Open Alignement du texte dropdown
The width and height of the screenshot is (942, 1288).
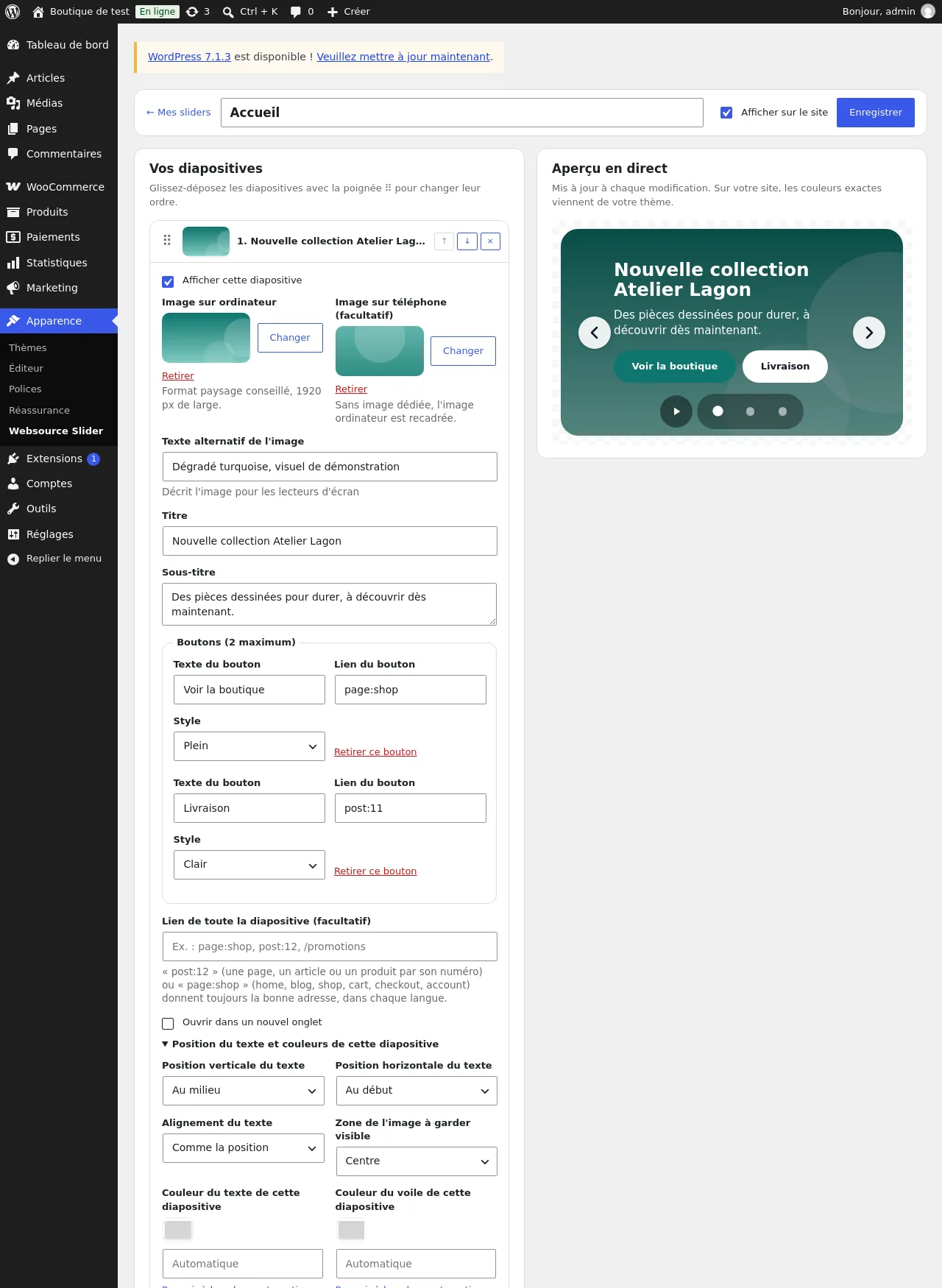(x=243, y=1148)
